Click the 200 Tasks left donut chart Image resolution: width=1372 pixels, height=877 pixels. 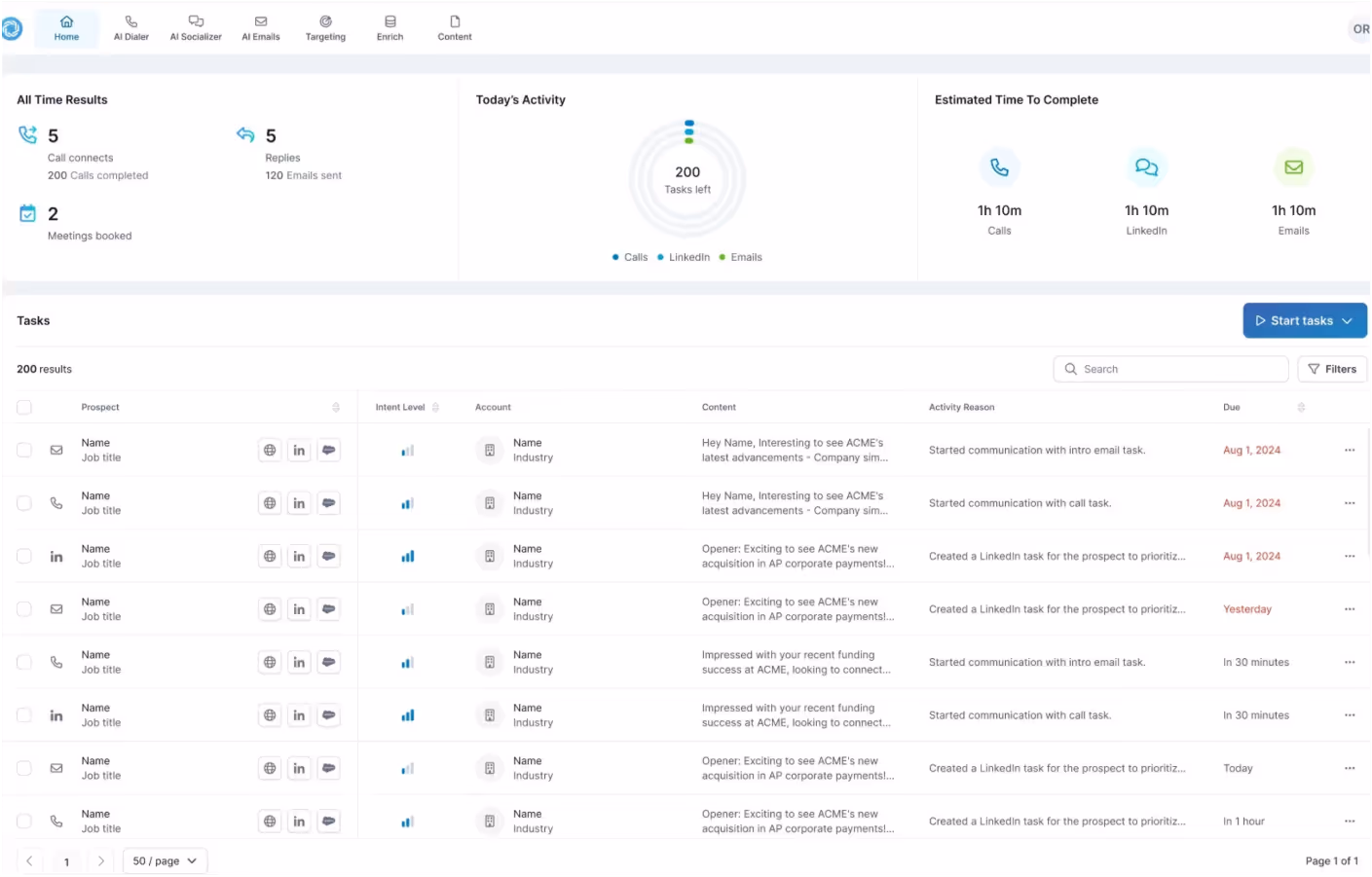[x=687, y=179]
